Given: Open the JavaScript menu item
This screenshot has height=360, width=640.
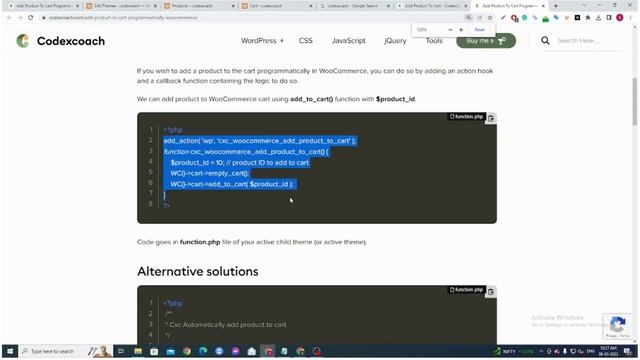Looking at the screenshot, I should (x=349, y=41).
